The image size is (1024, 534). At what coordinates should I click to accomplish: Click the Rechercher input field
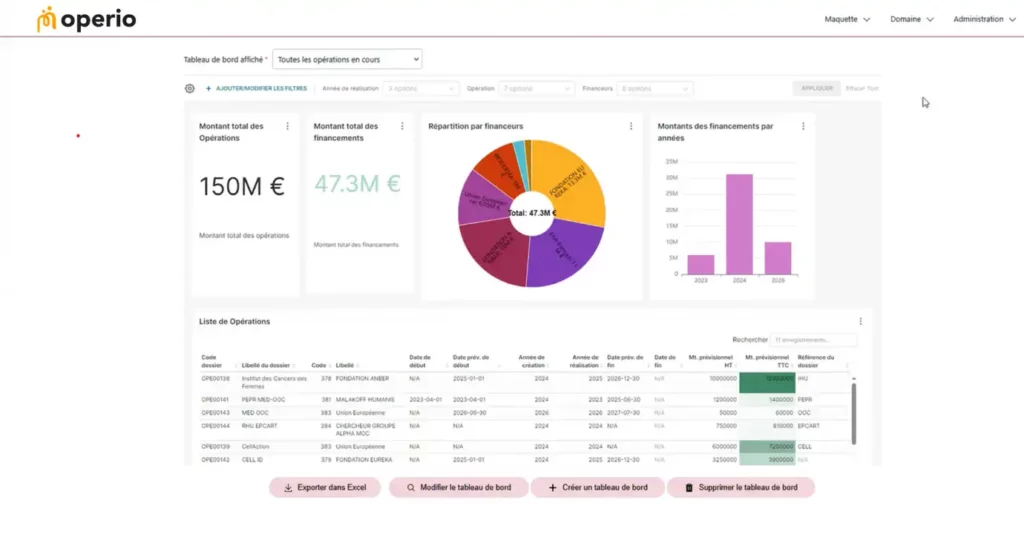click(x=813, y=339)
